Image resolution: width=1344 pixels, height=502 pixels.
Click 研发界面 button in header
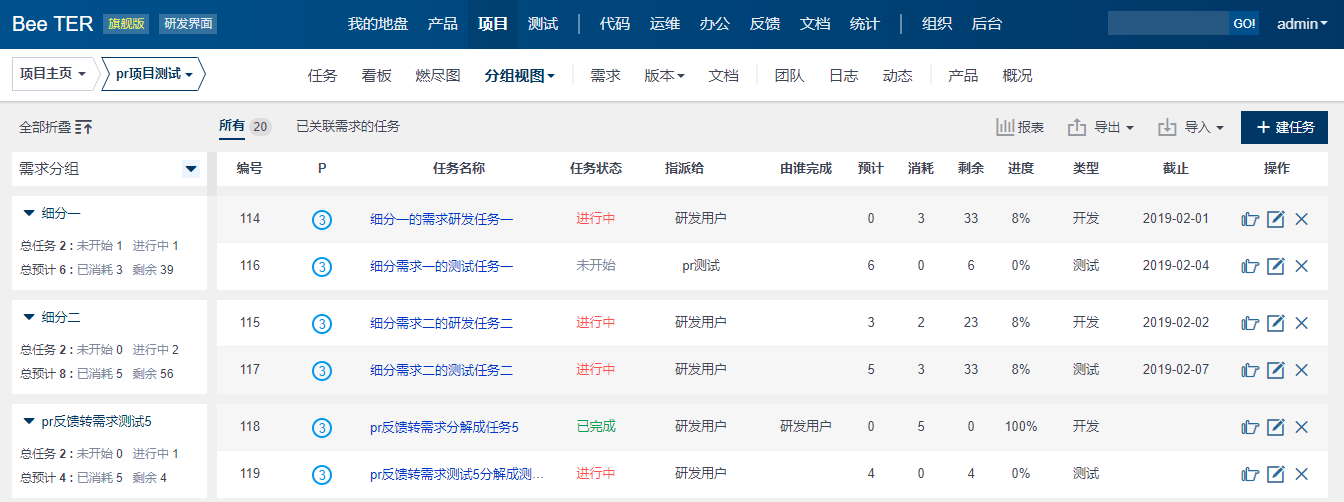[188, 24]
